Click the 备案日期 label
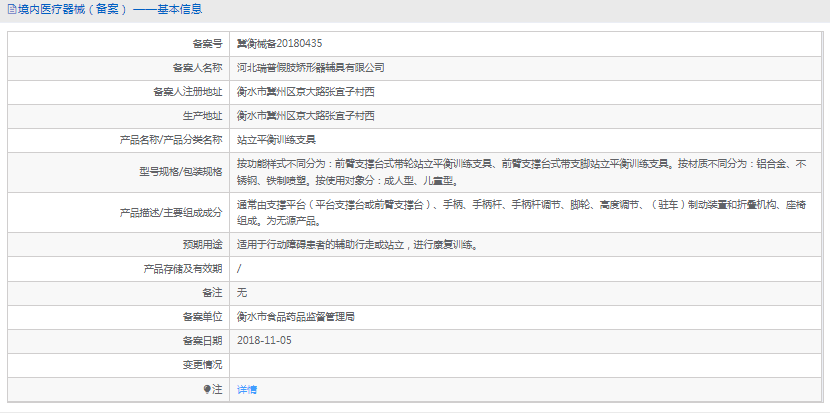This screenshot has width=830, height=413. click(x=203, y=340)
